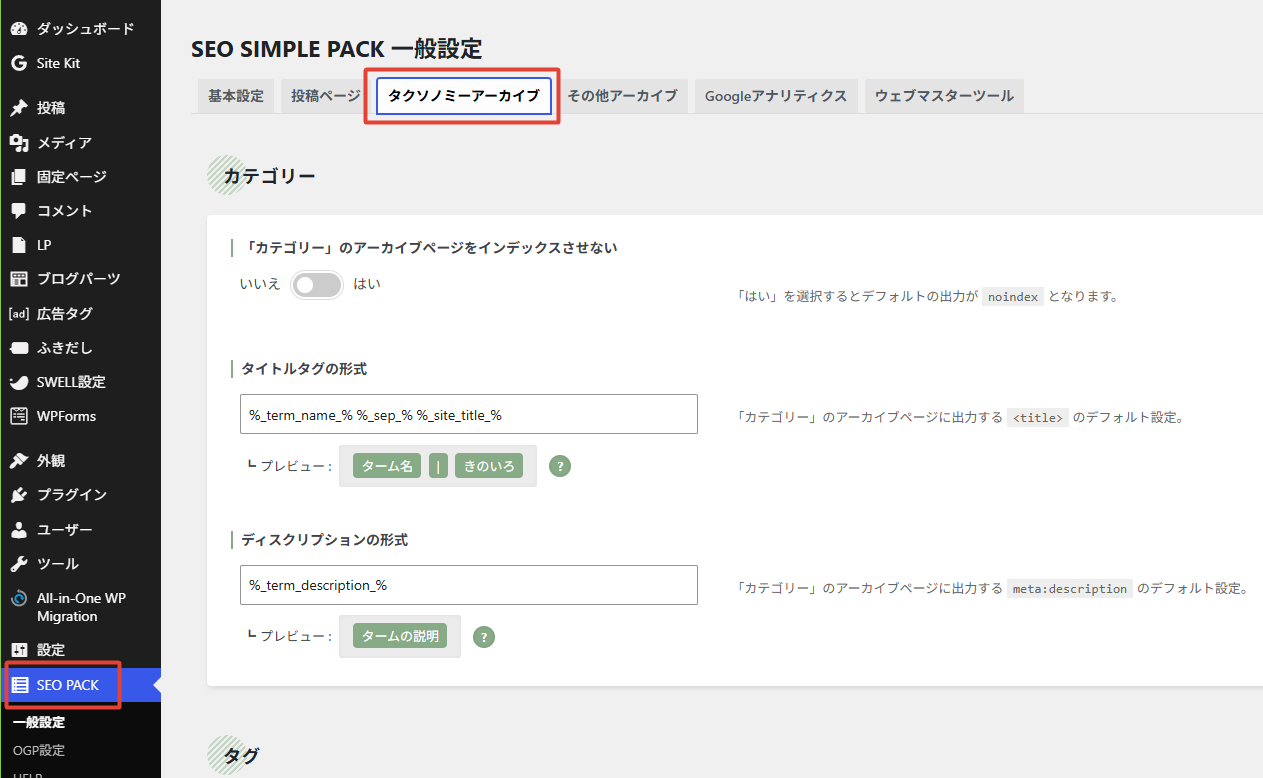Click the タームの説明 preview tag

(400, 636)
